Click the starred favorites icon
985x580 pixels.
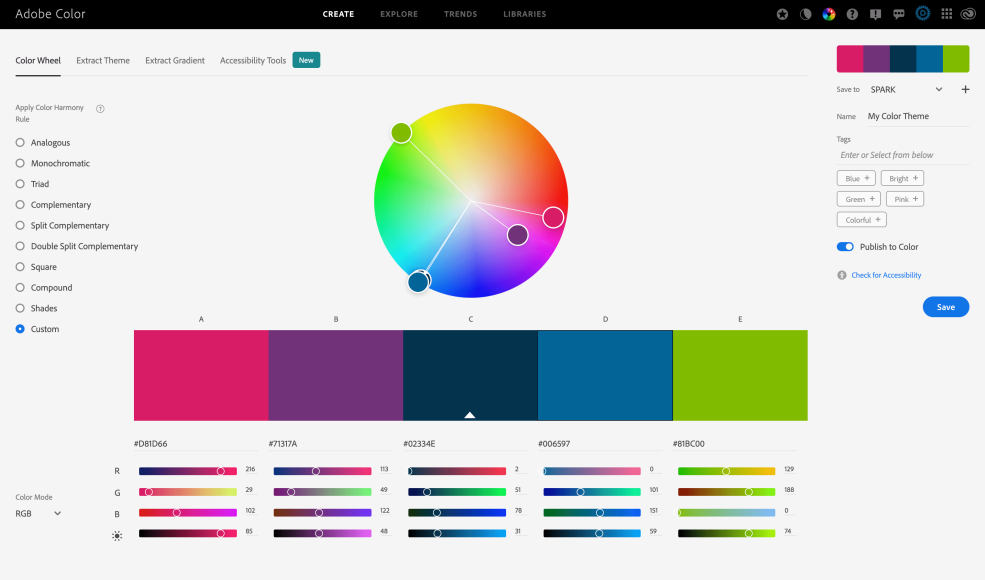(783, 14)
